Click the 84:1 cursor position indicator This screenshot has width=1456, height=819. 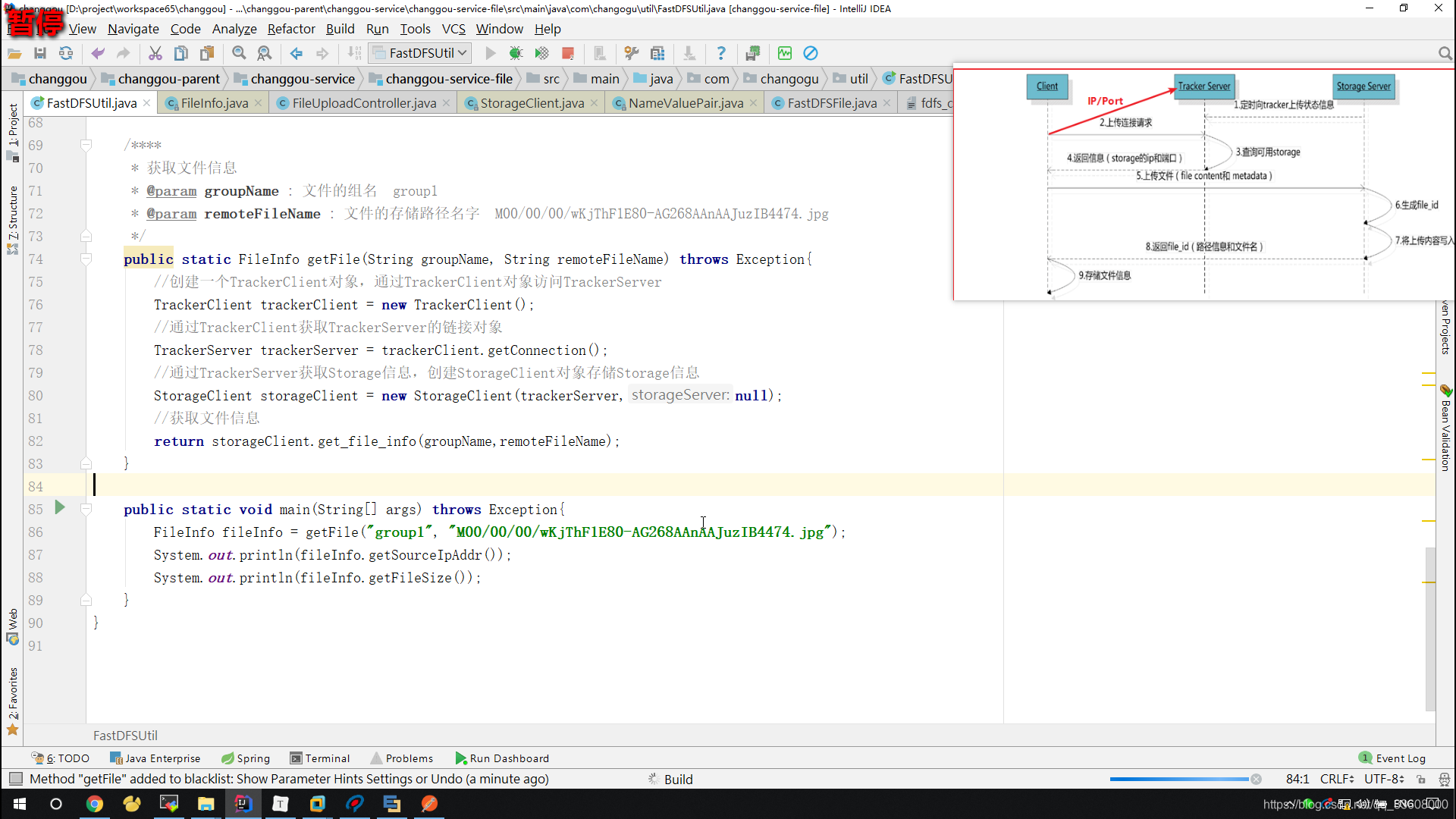click(x=1298, y=779)
